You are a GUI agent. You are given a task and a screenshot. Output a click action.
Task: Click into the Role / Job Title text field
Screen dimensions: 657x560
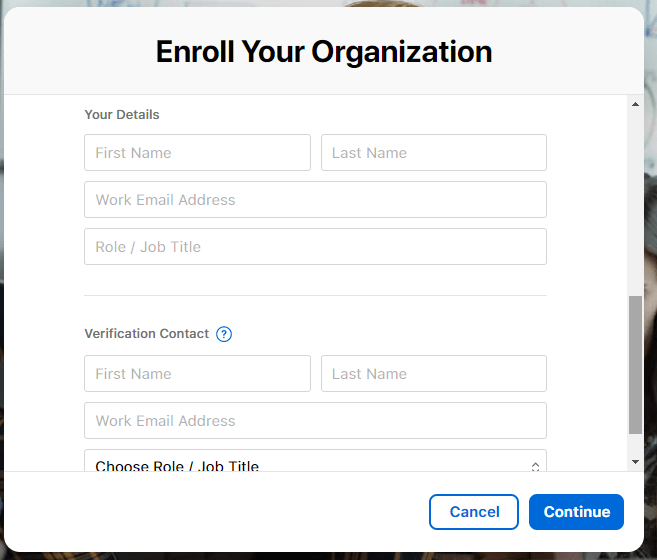315,247
